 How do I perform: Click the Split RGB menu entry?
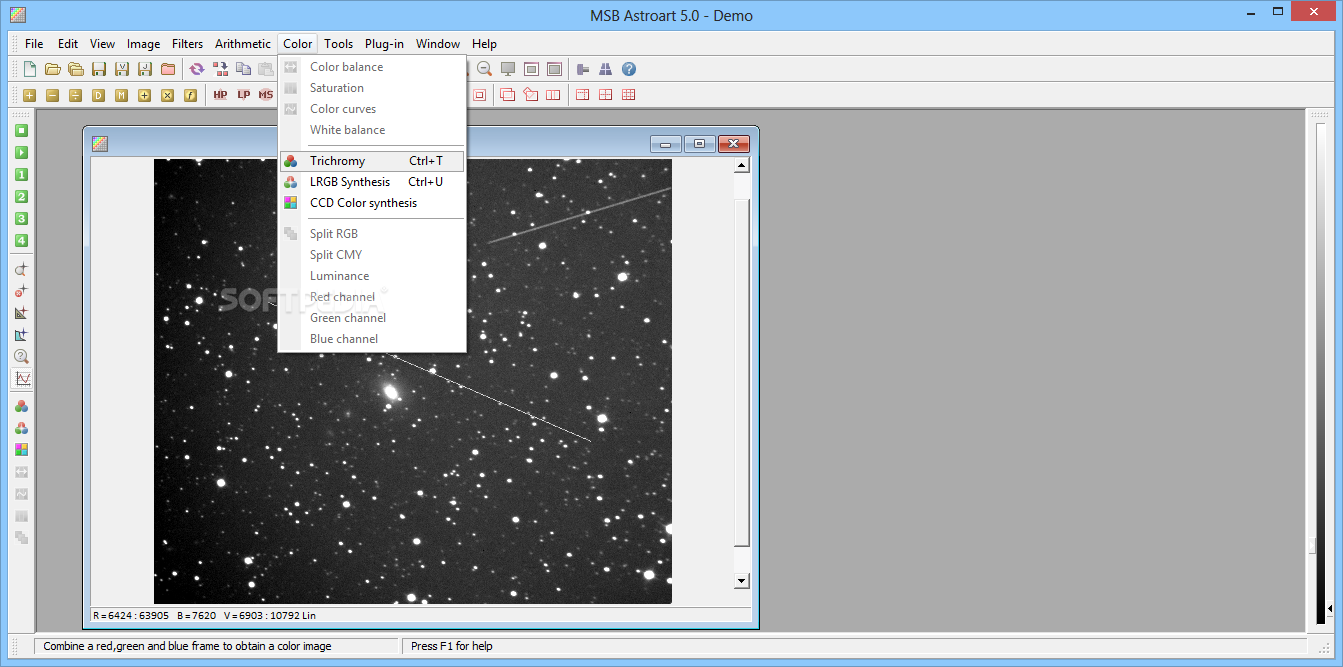[x=372, y=234]
